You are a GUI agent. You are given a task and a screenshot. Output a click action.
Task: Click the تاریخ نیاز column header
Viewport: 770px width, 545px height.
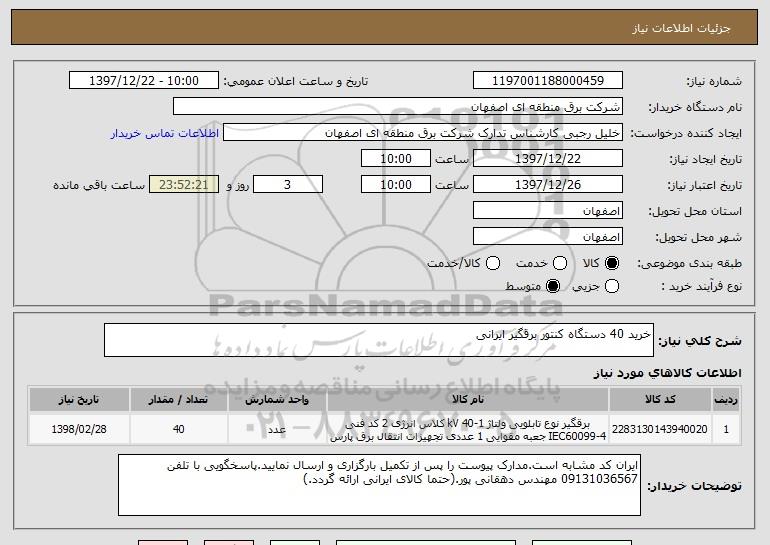tap(79, 399)
